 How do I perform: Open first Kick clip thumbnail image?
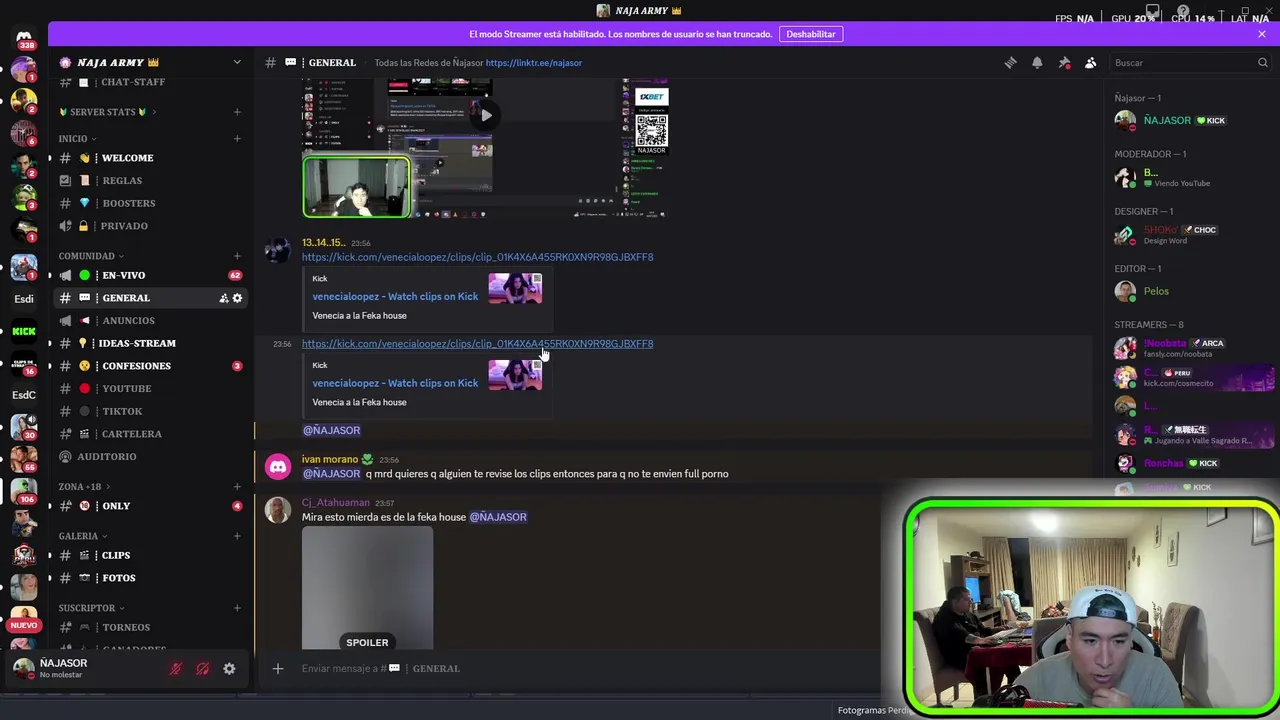515,289
